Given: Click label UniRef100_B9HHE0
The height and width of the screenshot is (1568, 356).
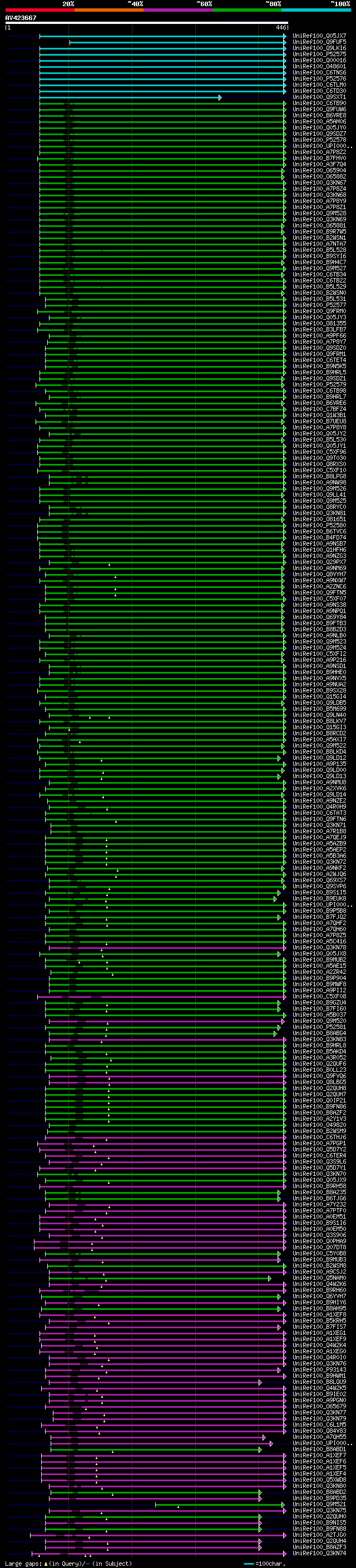Looking at the screenshot, I should click(x=319, y=672).
